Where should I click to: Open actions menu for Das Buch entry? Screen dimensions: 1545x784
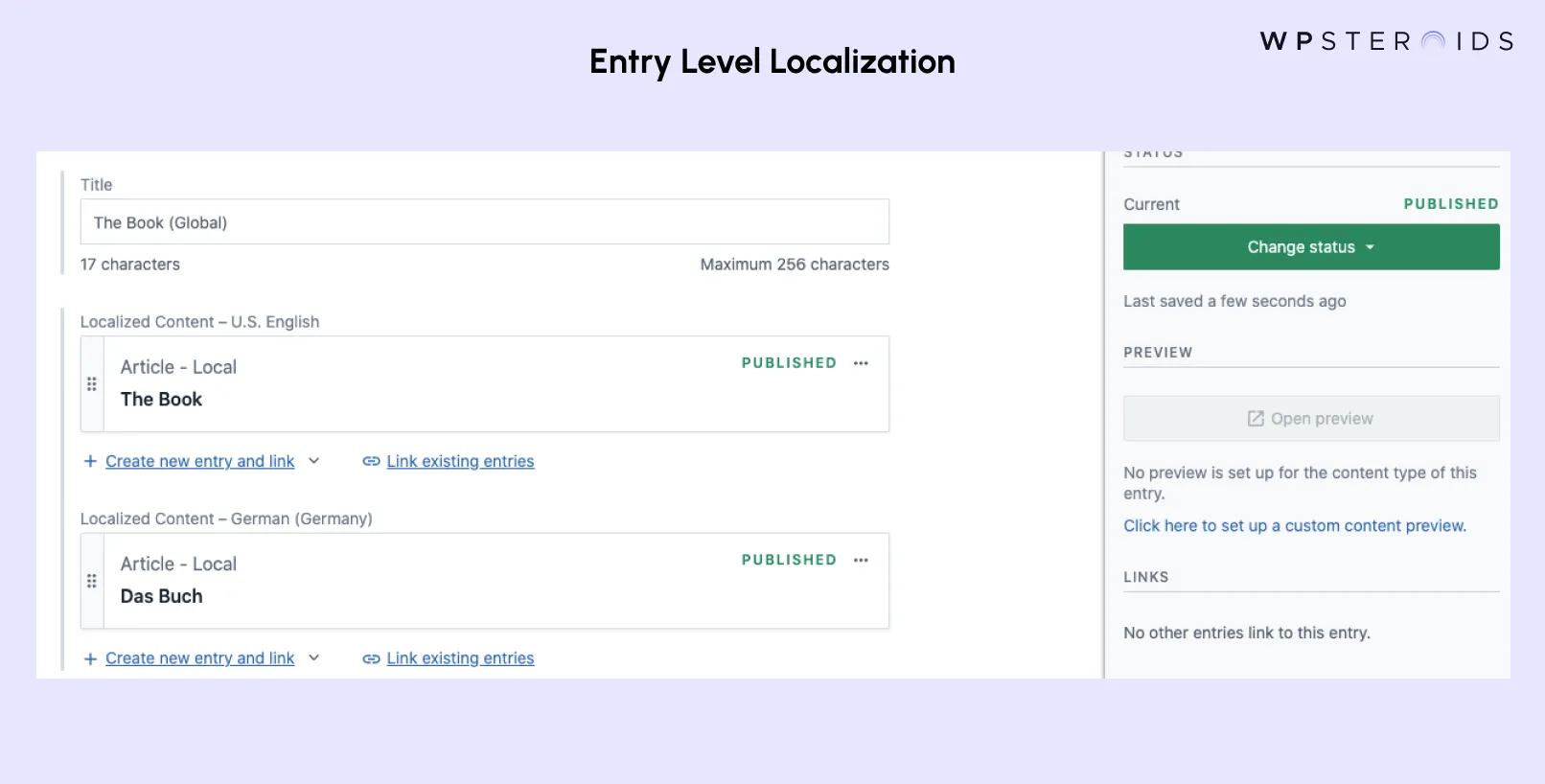pos(861,560)
